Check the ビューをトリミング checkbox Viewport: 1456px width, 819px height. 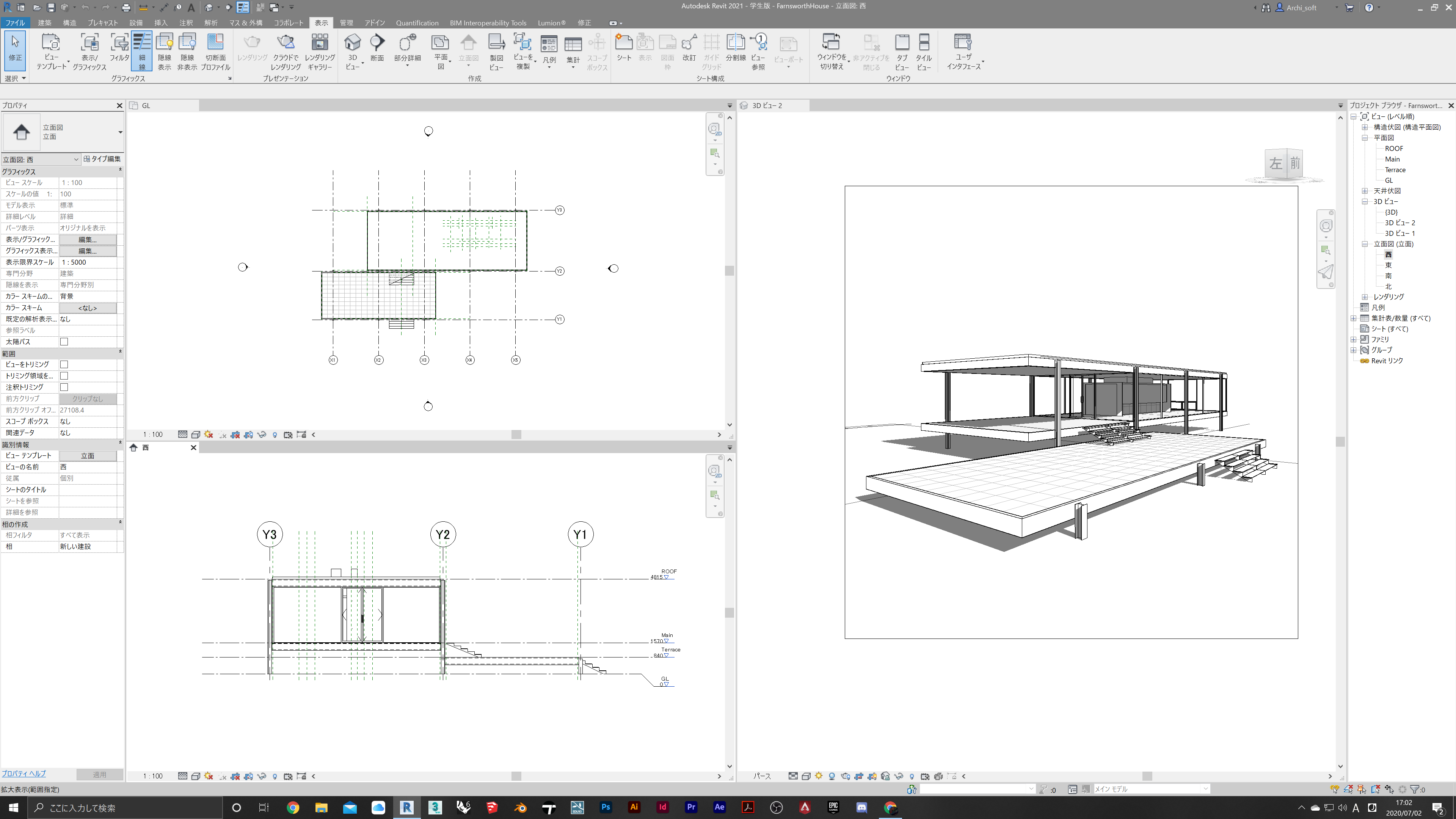click(64, 364)
